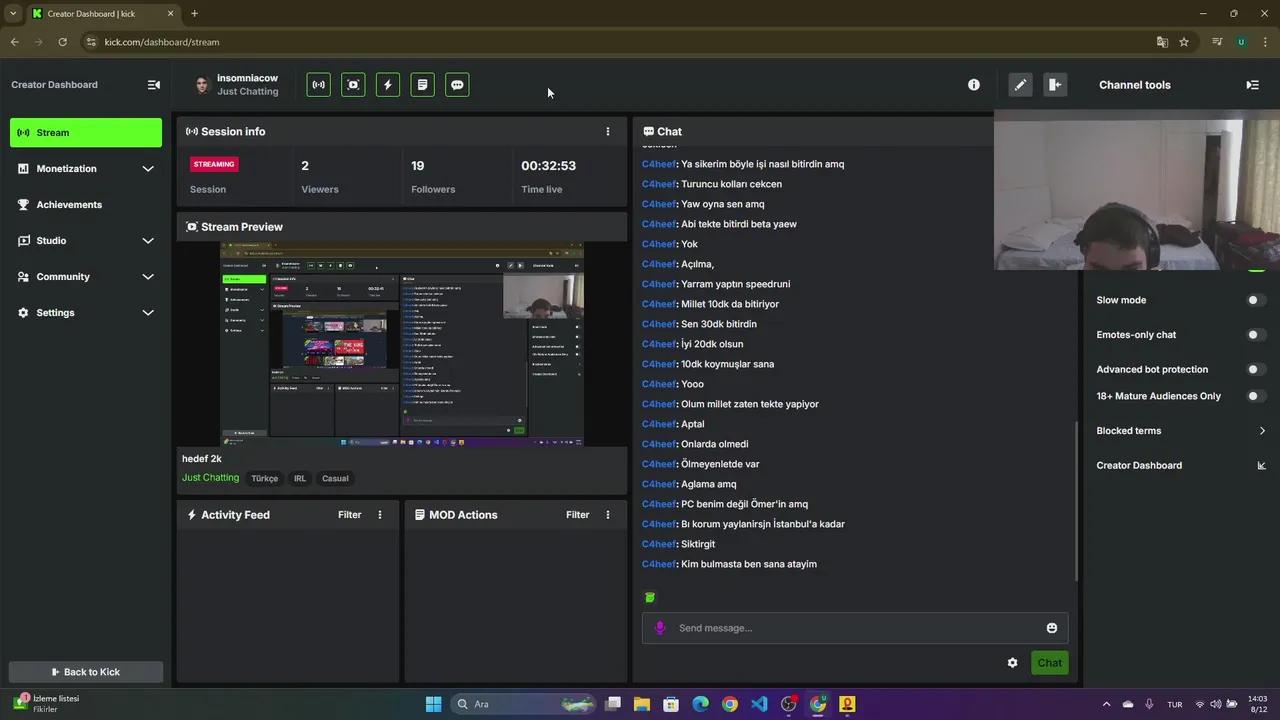Toggle the Stream Preview panel icon in top bar
The height and width of the screenshot is (720, 1280).
coord(353,85)
